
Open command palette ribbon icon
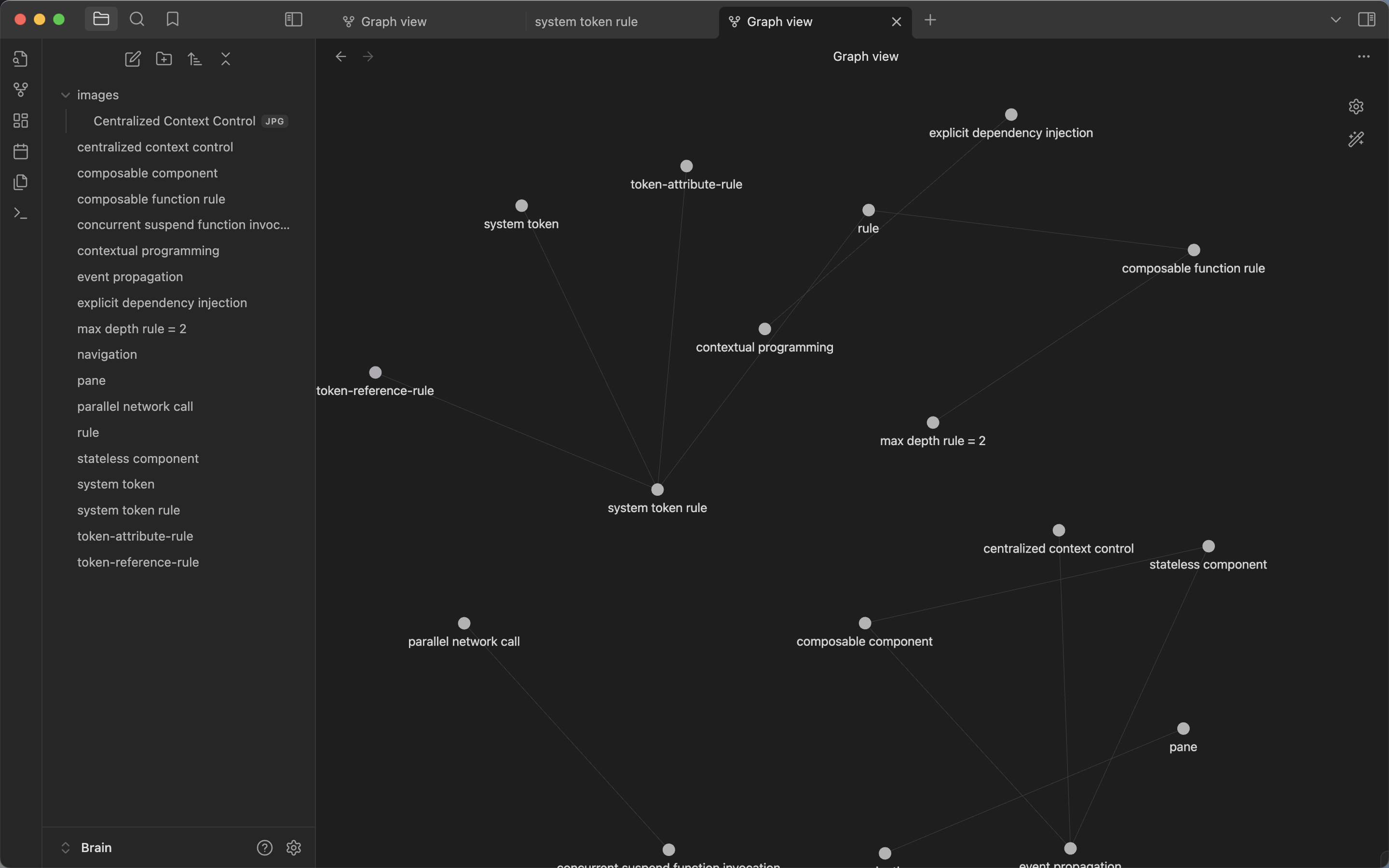point(21,214)
